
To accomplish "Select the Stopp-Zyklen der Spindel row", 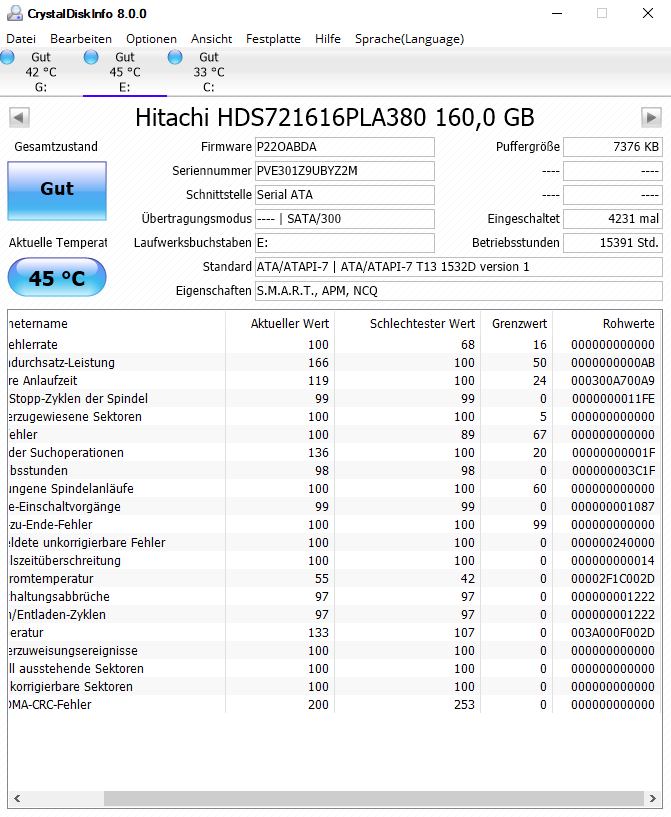I will (x=335, y=399).
